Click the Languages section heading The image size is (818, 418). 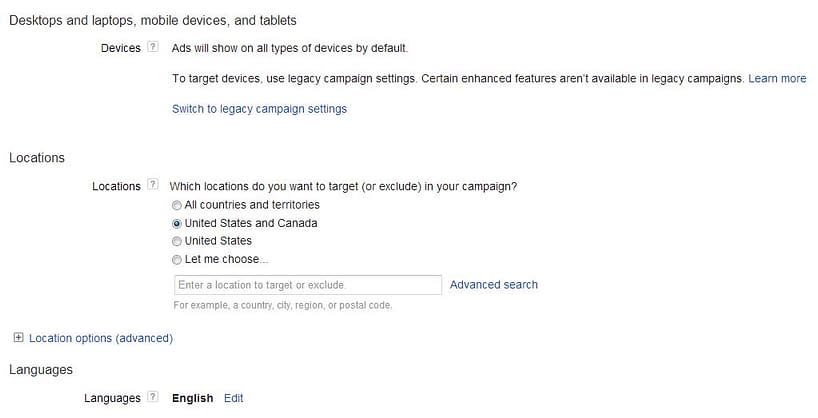(x=41, y=370)
